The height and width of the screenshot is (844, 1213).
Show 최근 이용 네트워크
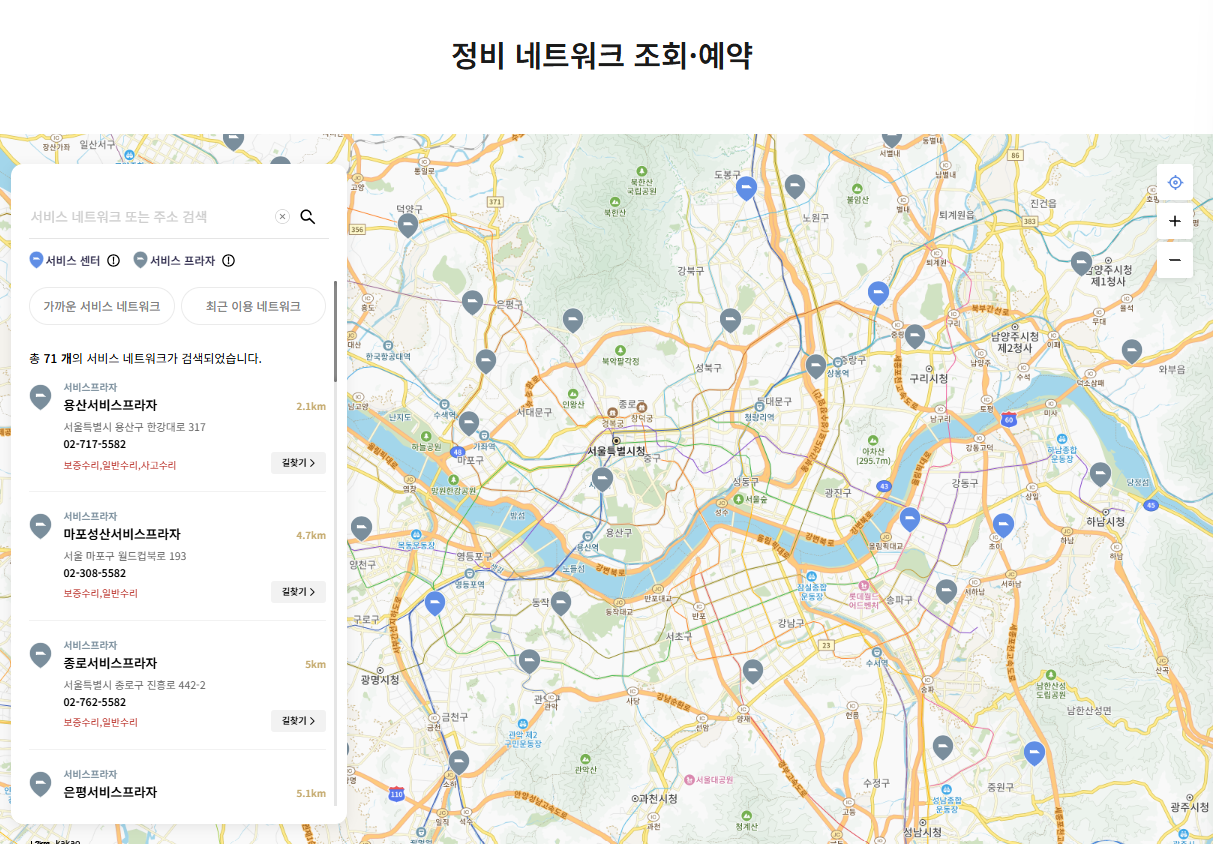tap(253, 306)
